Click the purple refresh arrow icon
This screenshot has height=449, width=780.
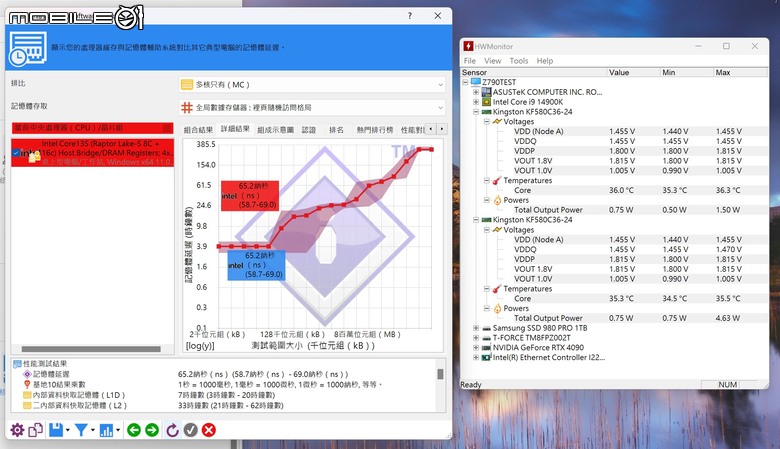172,430
